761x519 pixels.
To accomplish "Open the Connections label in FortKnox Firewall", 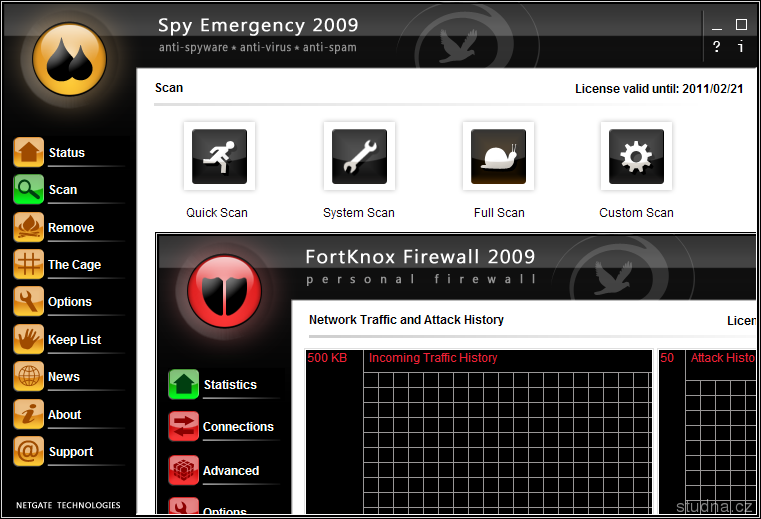I will 238,426.
